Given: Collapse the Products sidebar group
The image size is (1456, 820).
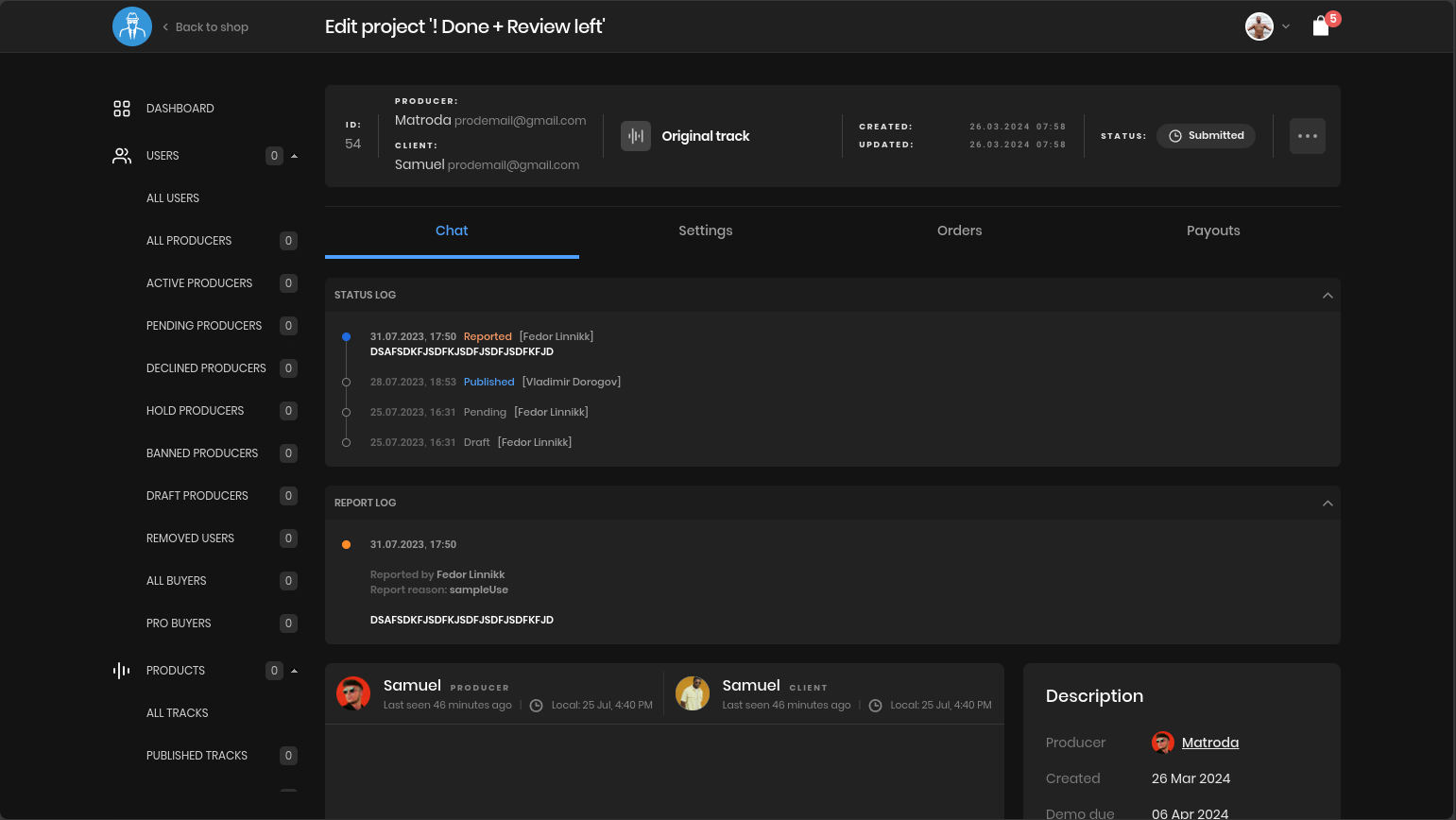Looking at the screenshot, I should 294,671.
